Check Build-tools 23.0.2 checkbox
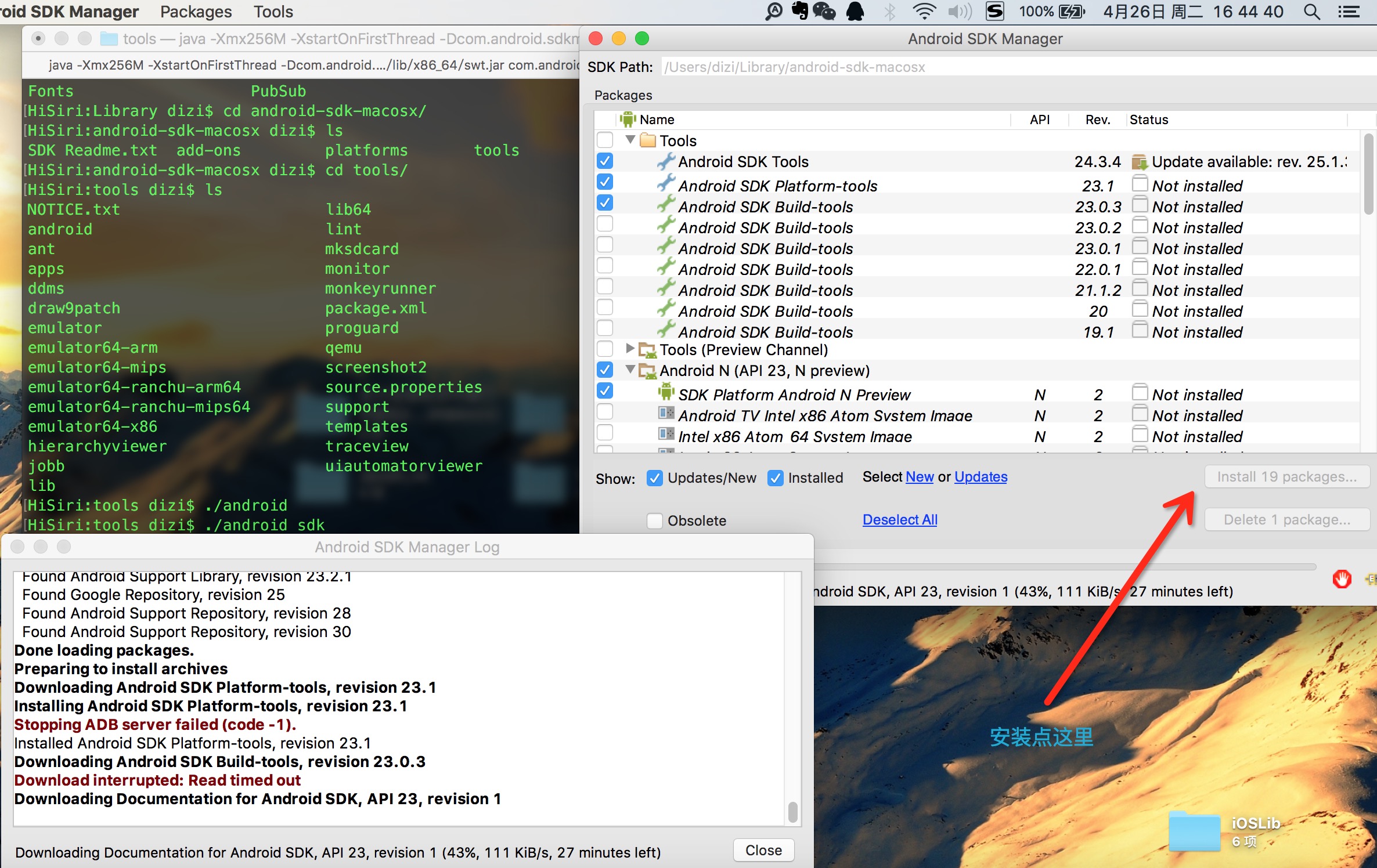Image resolution: width=1377 pixels, height=868 pixels. point(605,224)
